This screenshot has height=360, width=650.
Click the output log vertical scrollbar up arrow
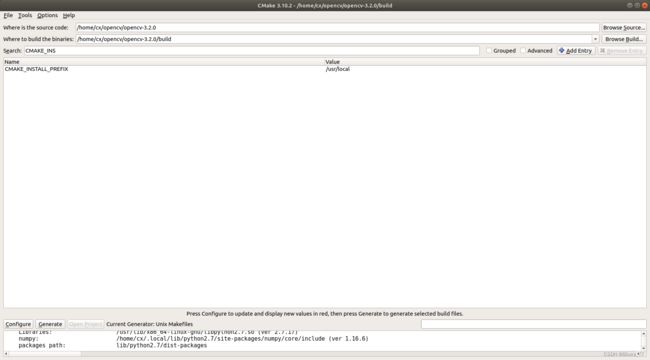point(643,333)
